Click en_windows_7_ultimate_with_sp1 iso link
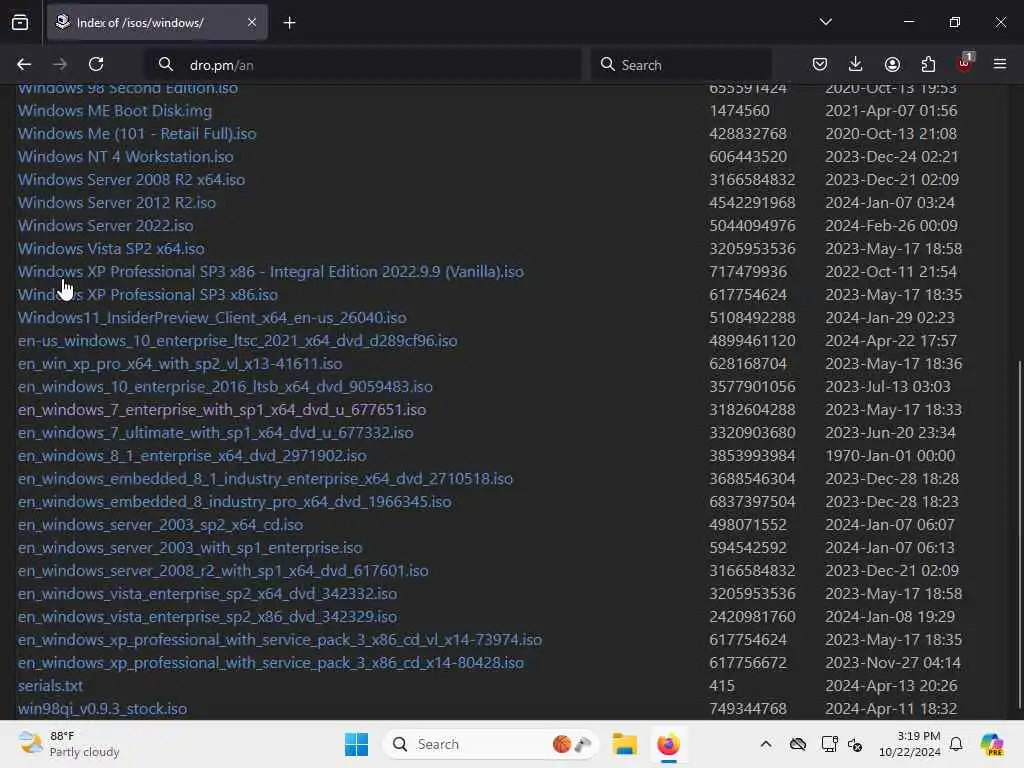This screenshot has width=1024, height=768. 216,432
